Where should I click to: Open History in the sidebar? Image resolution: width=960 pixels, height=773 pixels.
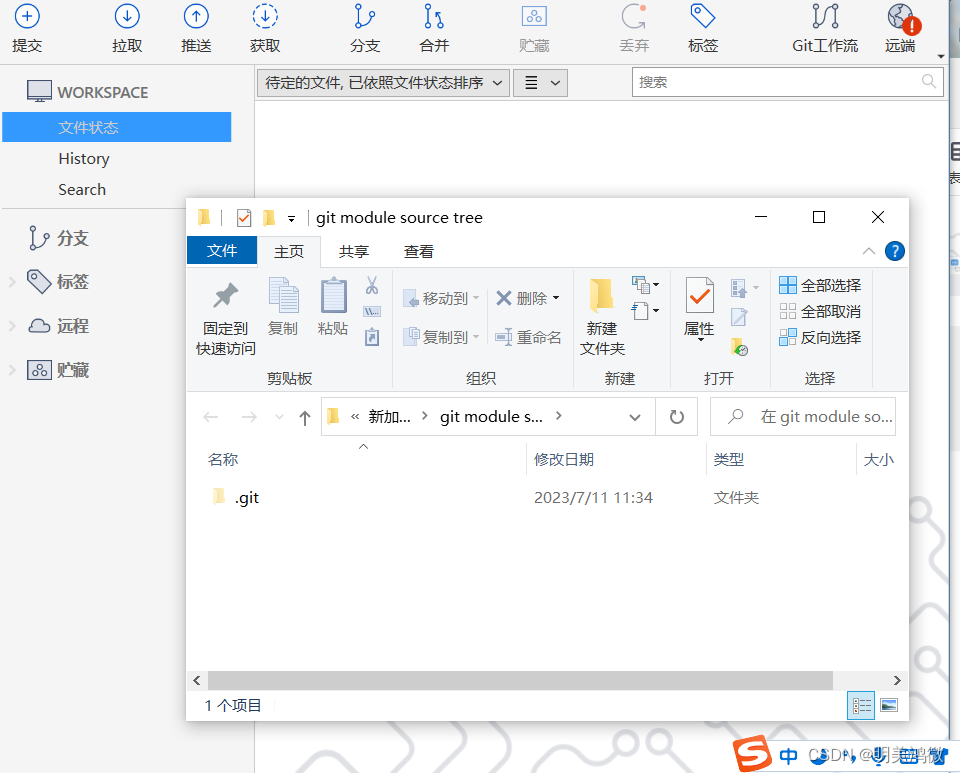point(84,159)
